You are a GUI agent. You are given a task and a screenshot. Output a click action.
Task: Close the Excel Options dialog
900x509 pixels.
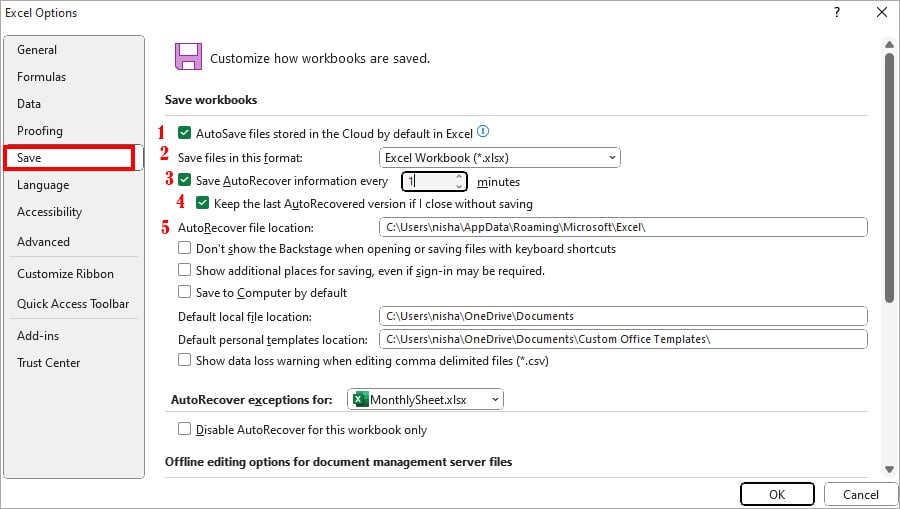882,12
